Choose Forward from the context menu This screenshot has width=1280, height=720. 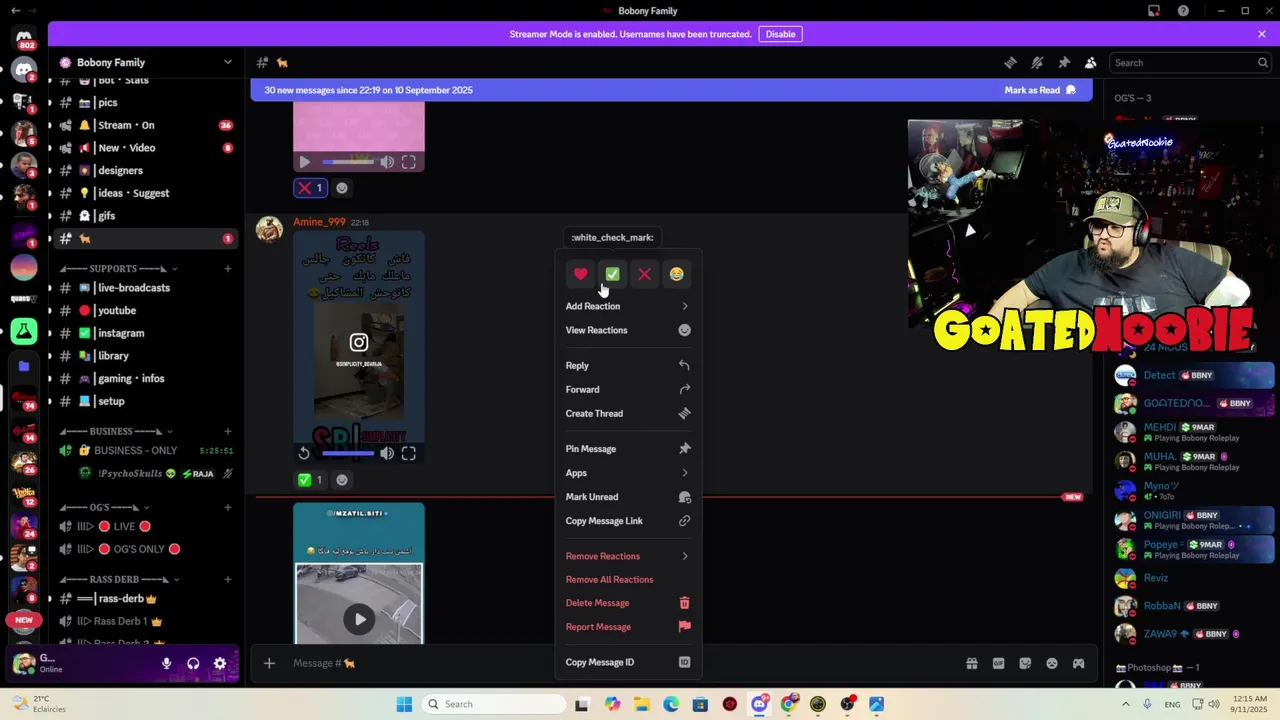pyautogui.click(x=628, y=390)
